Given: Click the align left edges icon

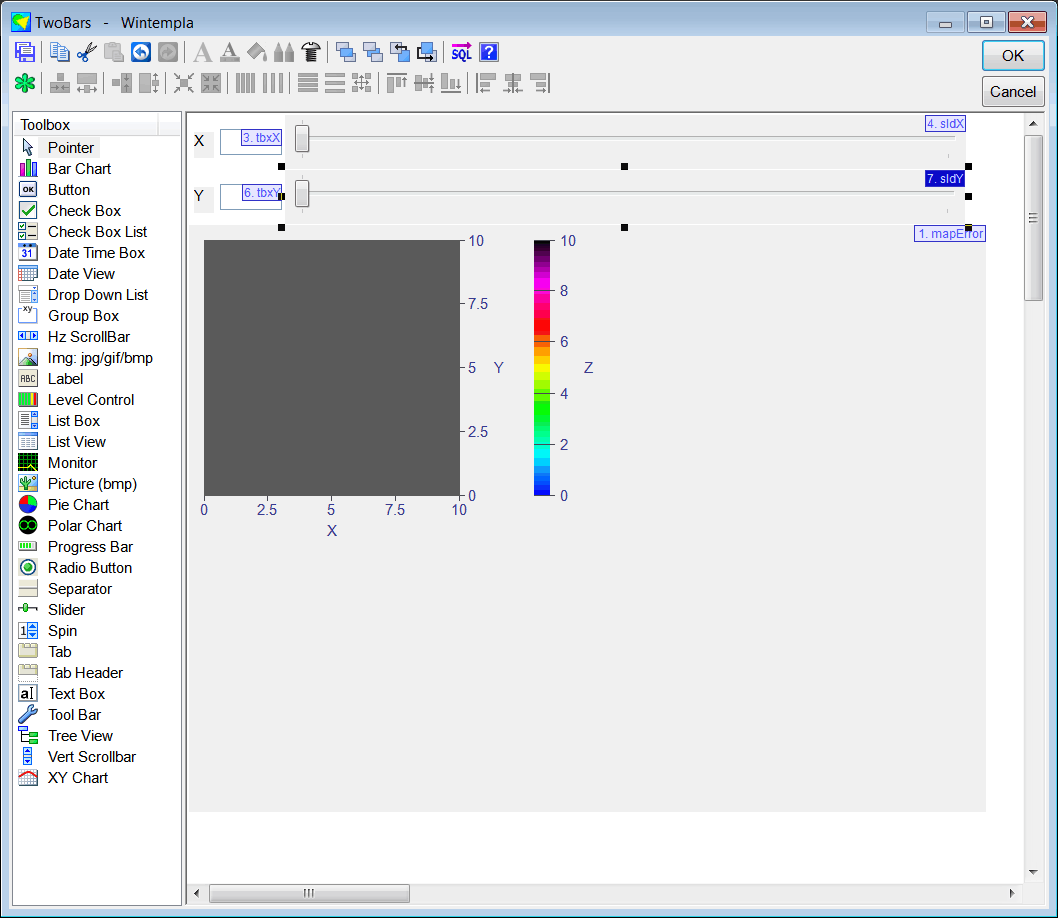Looking at the screenshot, I should 486,83.
